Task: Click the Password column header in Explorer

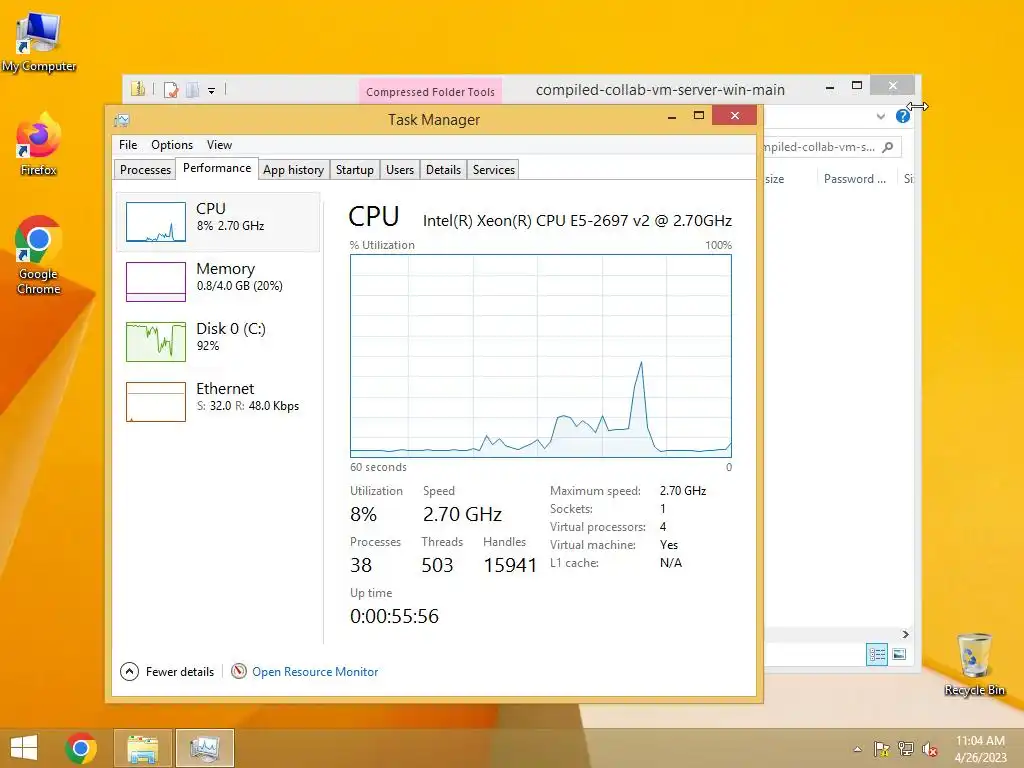Action: (855, 179)
